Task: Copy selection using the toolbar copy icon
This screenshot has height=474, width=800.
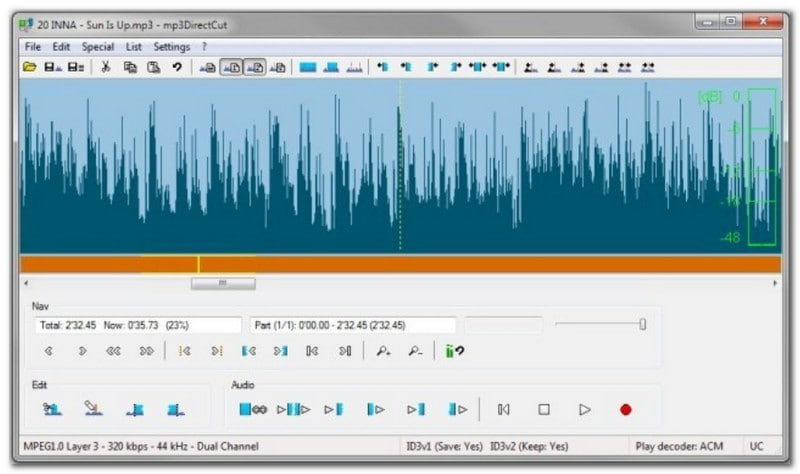Action: pos(130,67)
